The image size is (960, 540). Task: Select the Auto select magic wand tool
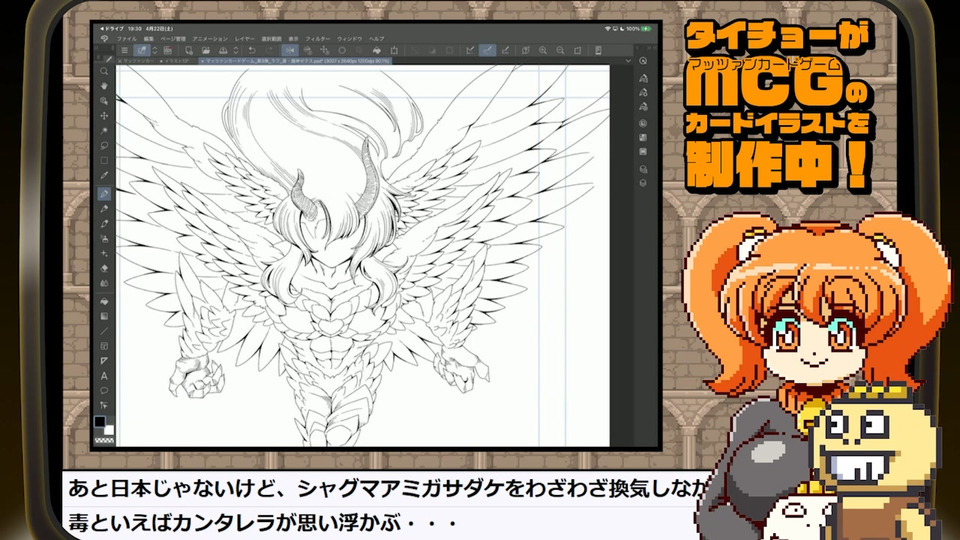(x=104, y=131)
